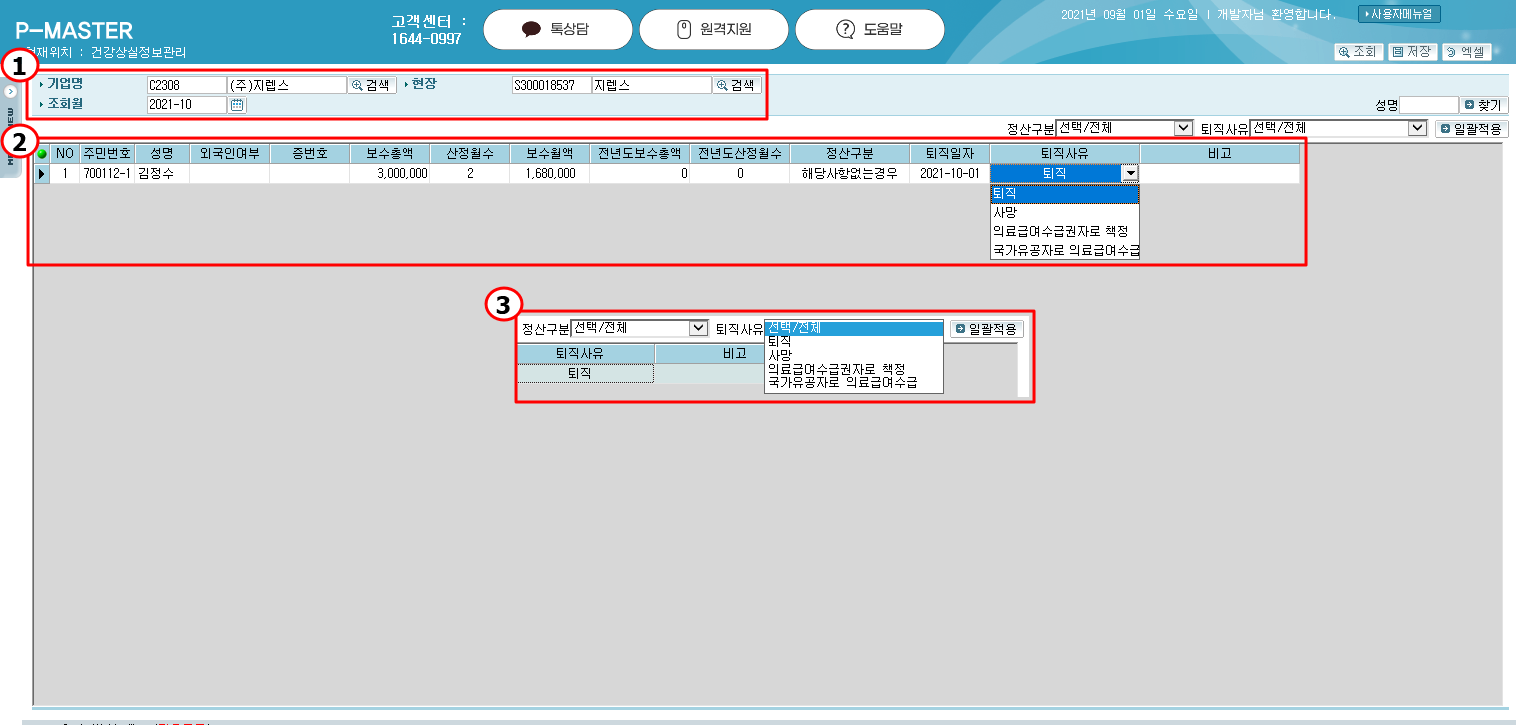Click the 찾기 find button
The width and height of the screenshot is (1516, 725).
tap(1484, 104)
